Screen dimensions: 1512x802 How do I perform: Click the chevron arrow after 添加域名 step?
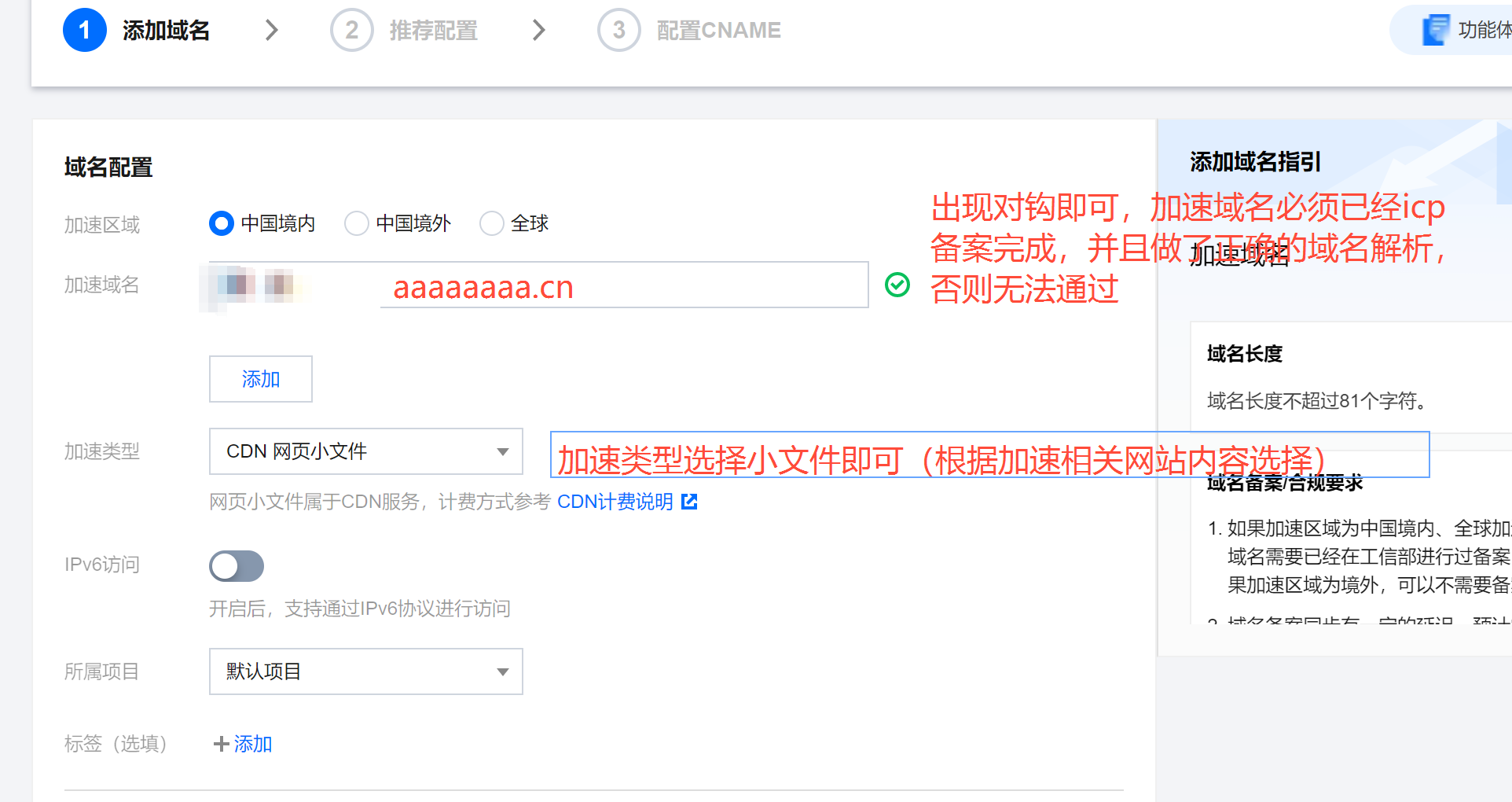(272, 30)
